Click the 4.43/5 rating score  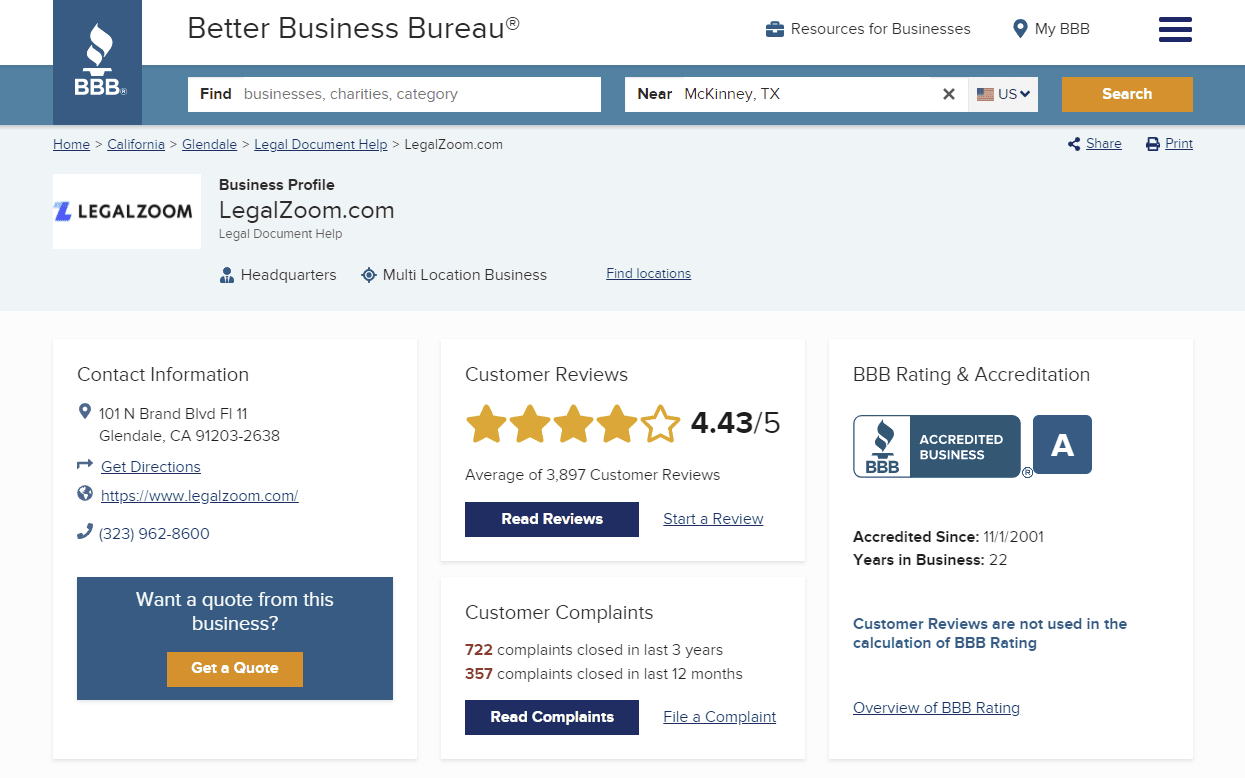735,423
